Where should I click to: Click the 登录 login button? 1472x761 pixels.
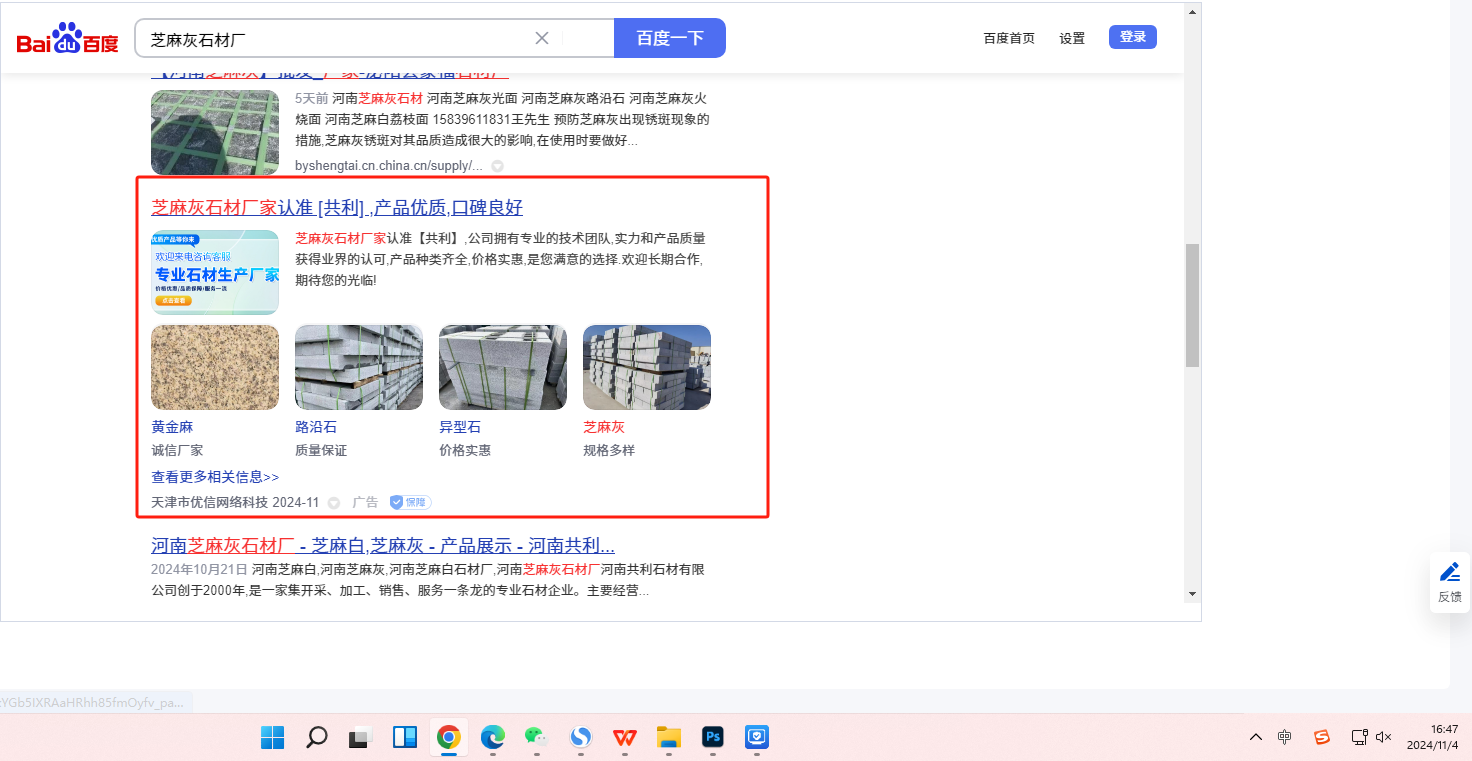click(1133, 37)
